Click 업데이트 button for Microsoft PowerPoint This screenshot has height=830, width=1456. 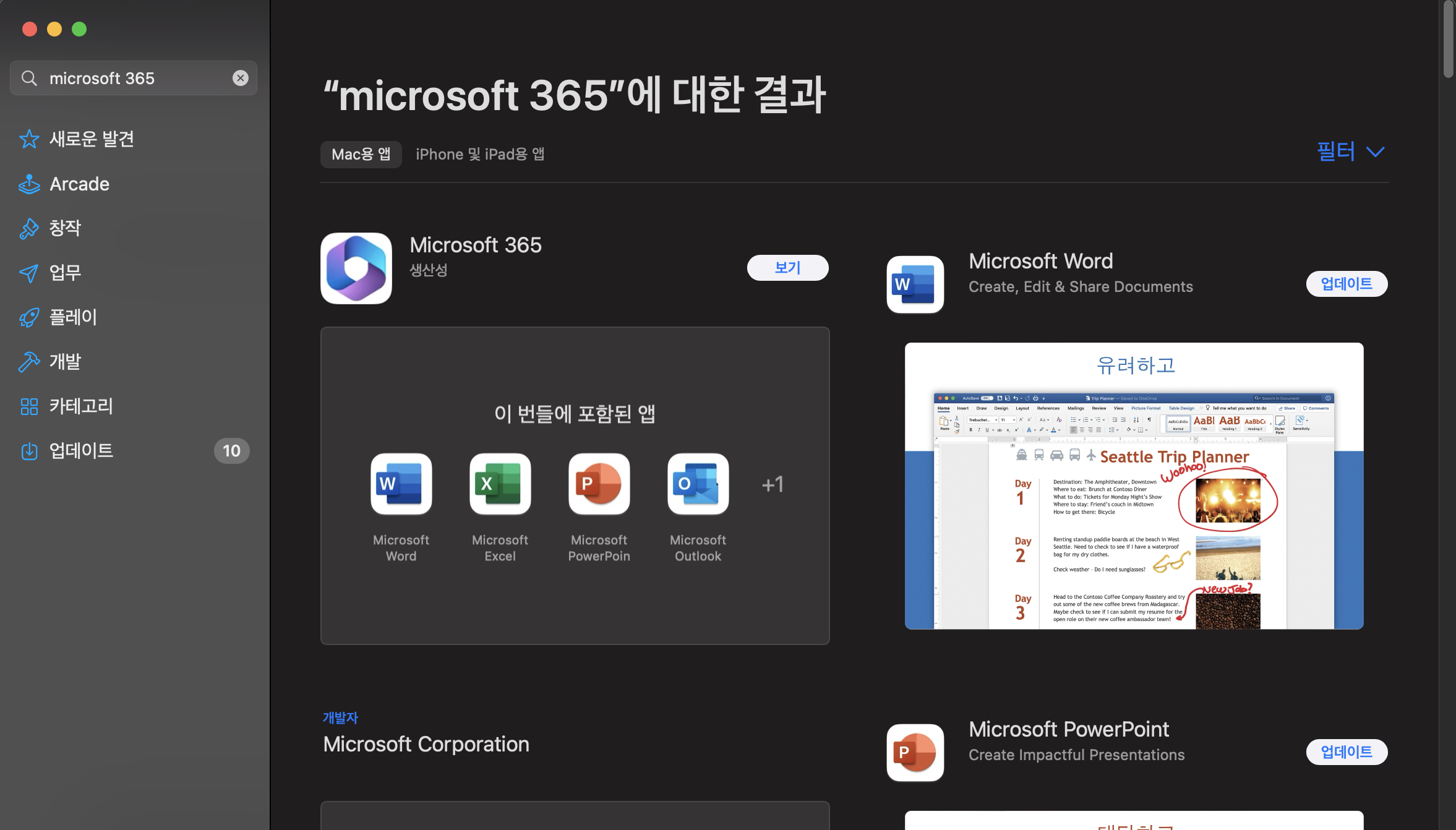point(1347,752)
